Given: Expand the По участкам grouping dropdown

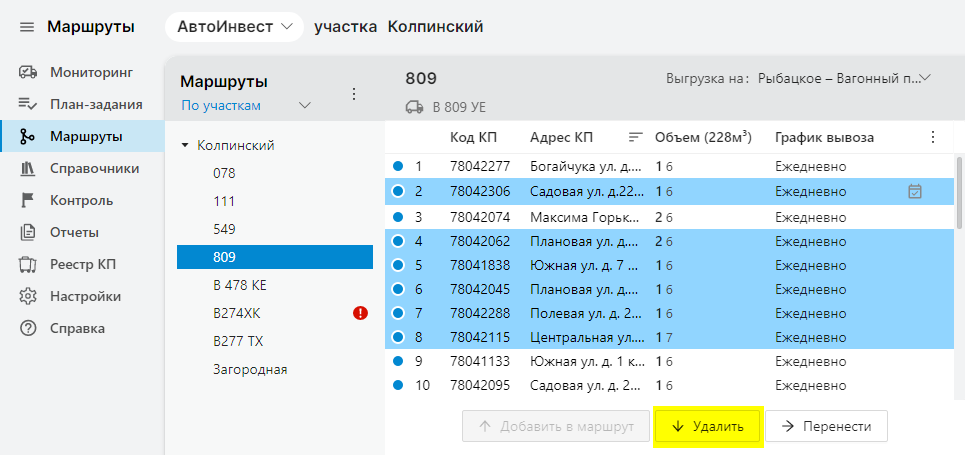Looking at the screenshot, I should point(305,105).
